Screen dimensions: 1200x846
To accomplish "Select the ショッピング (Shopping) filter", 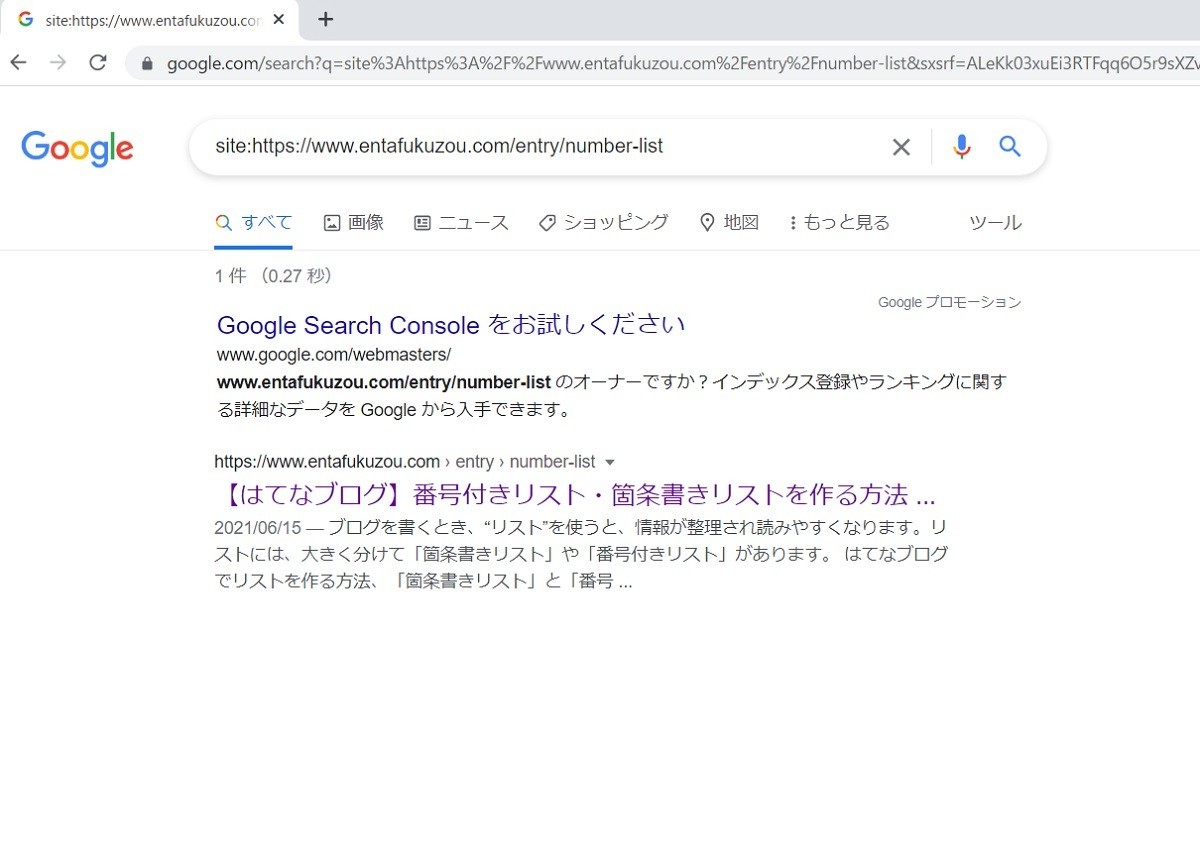I will tap(604, 222).
